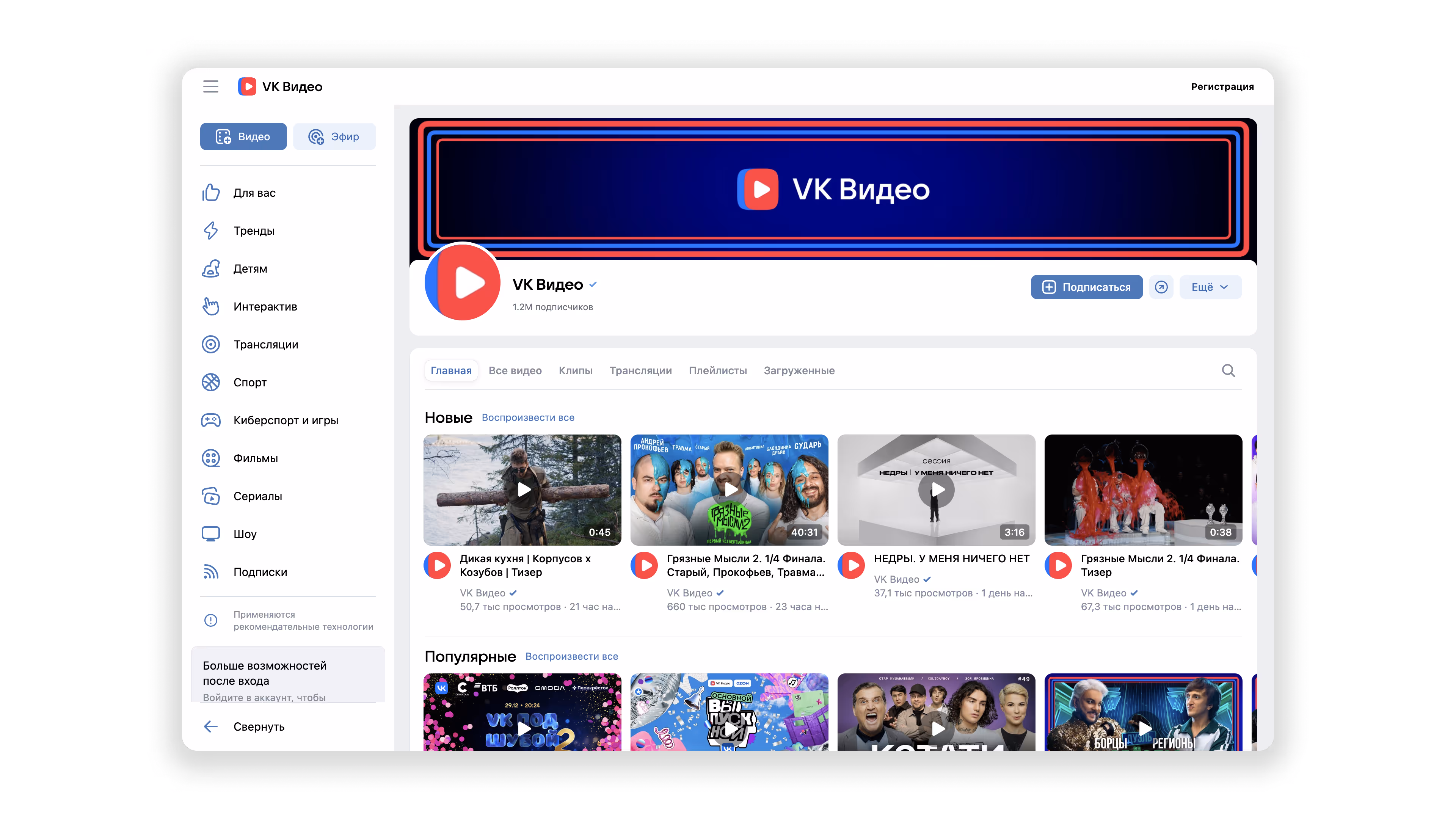Select the Плейлисты tab

tap(718, 371)
